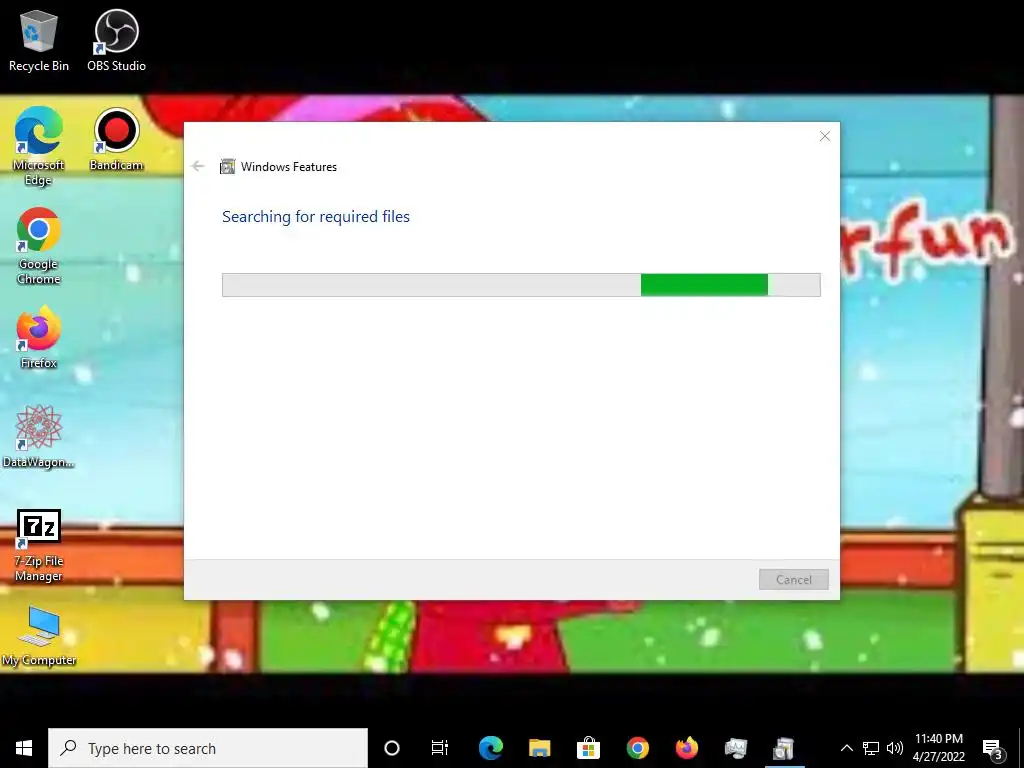Viewport: 1024px width, 768px height.
Task: Select the Bandicam desktop shortcut
Action: [116, 140]
